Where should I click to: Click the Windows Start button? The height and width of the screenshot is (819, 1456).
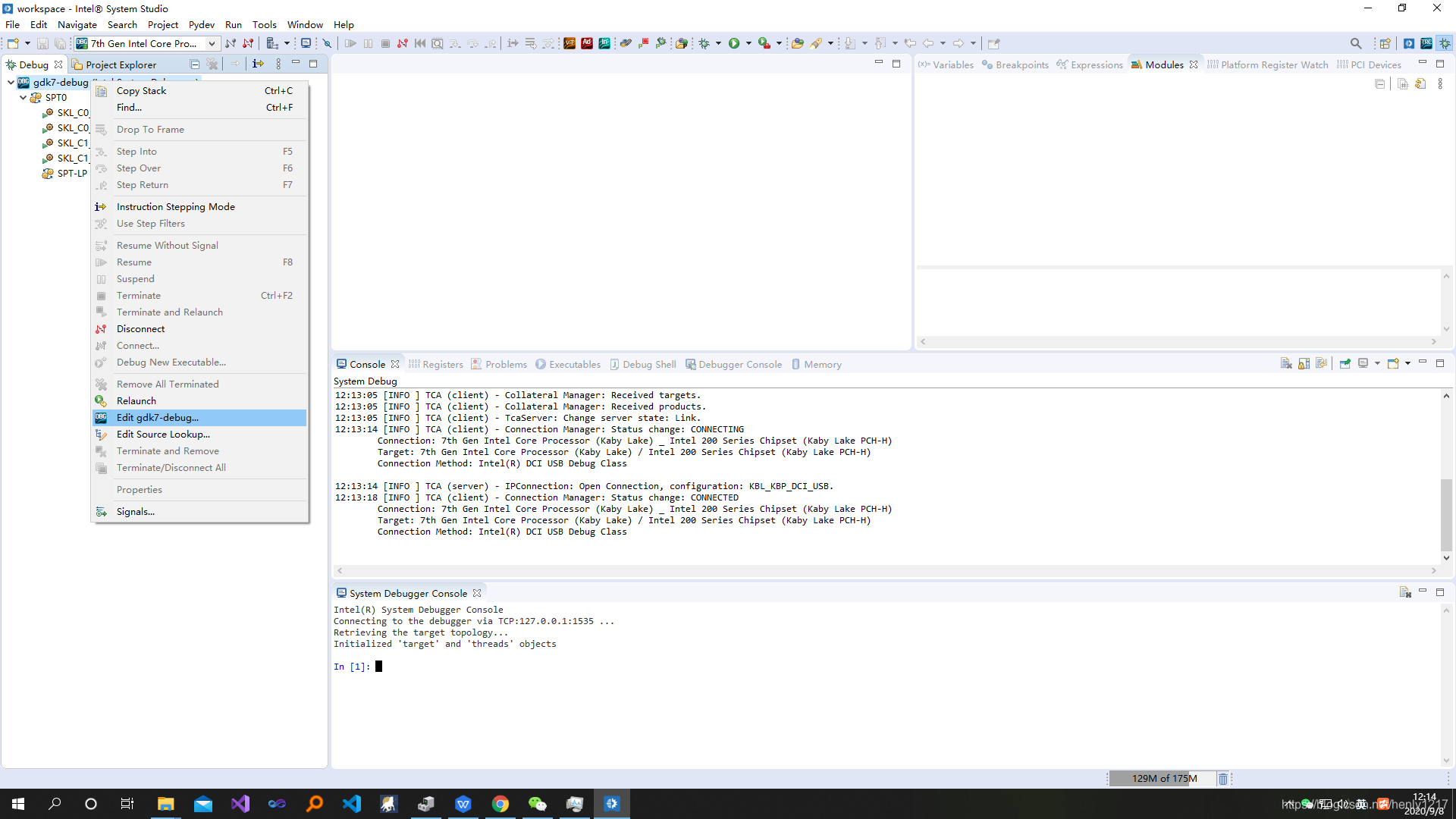(18, 804)
